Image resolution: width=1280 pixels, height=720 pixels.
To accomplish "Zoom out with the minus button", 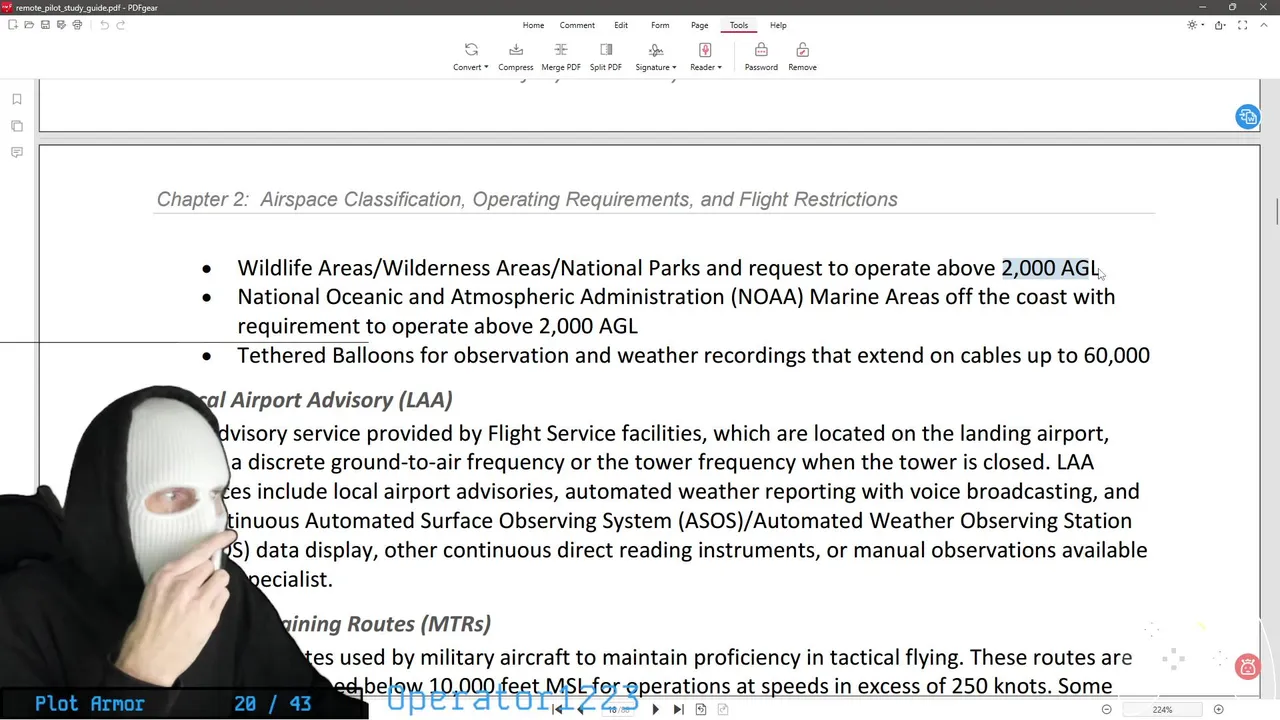I will 1106,709.
